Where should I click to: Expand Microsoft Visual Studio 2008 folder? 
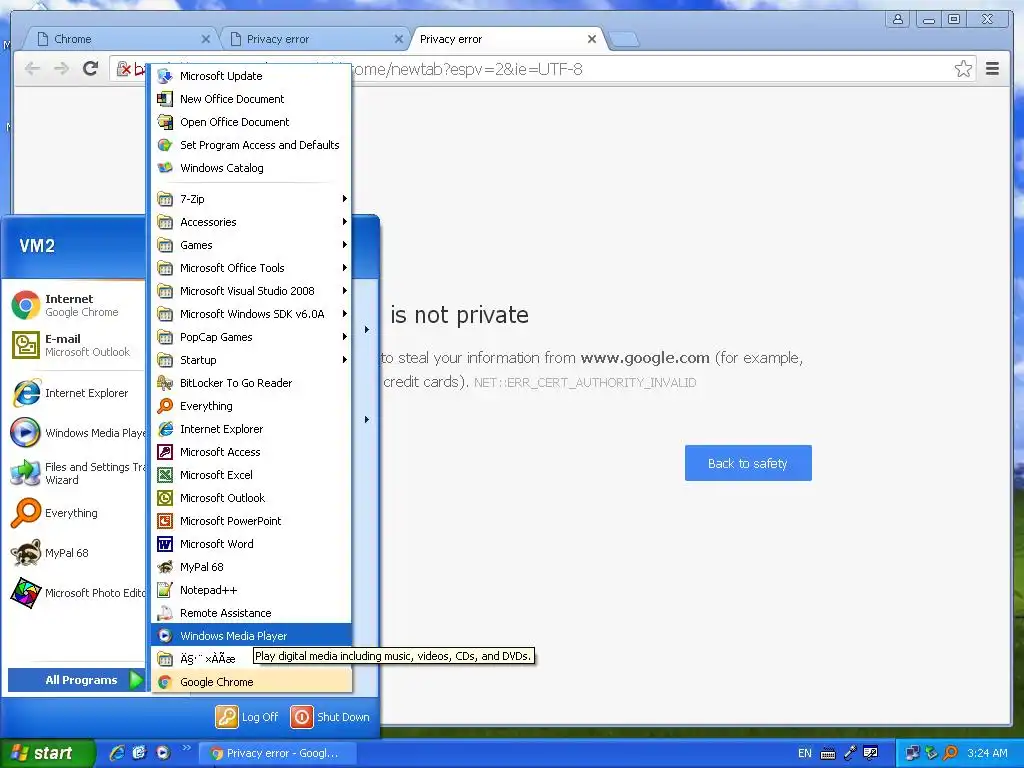[x=251, y=291]
